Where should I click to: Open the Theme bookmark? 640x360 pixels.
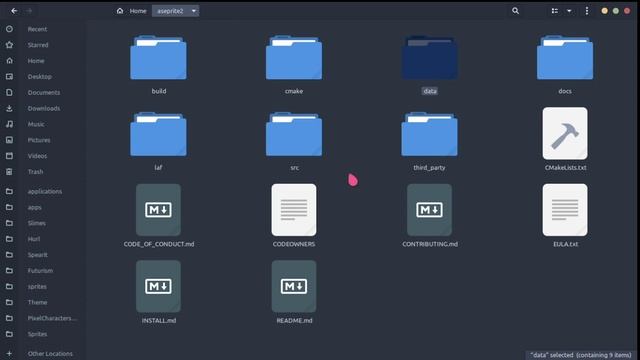tap(37, 302)
